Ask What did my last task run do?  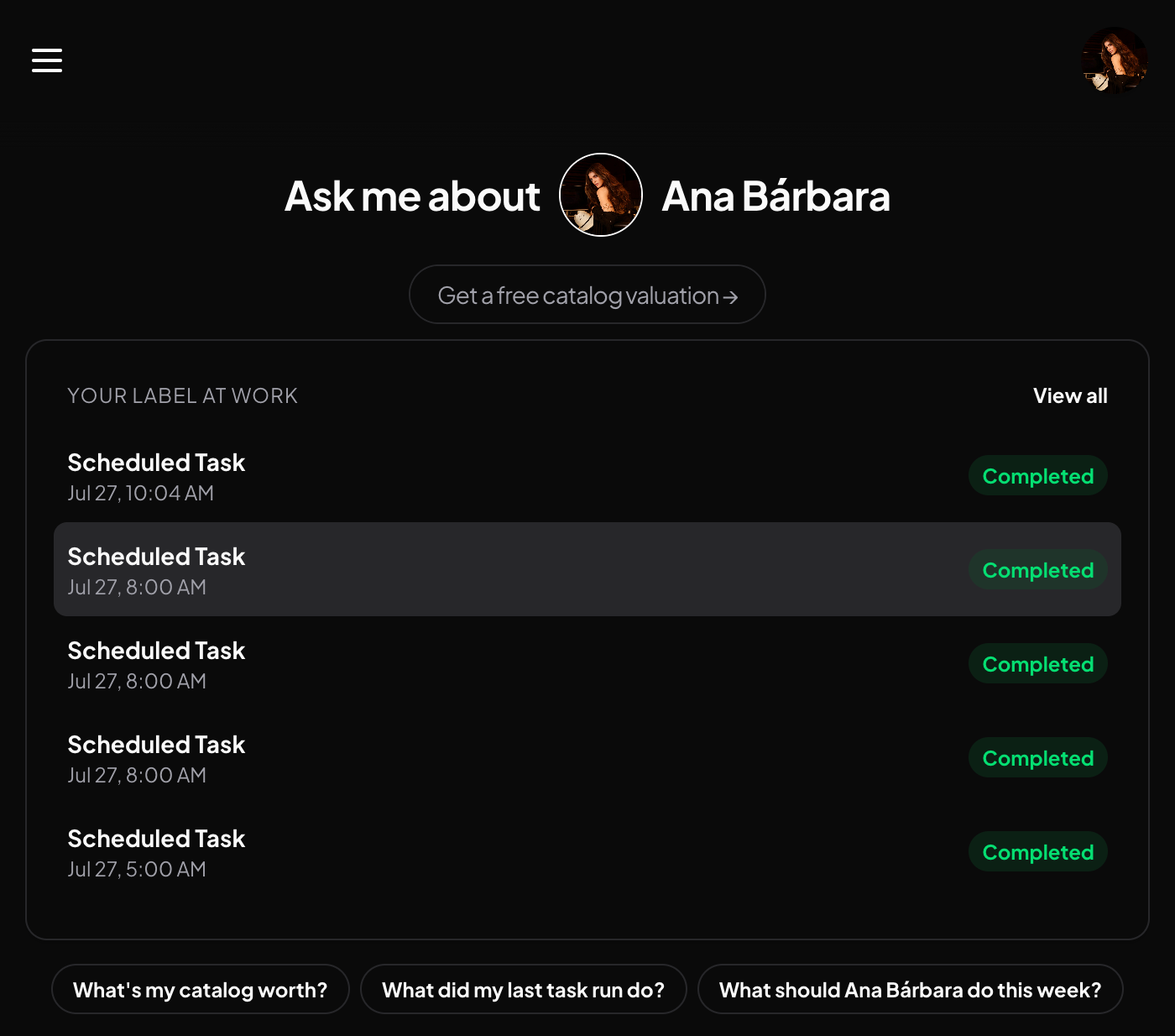click(524, 990)
